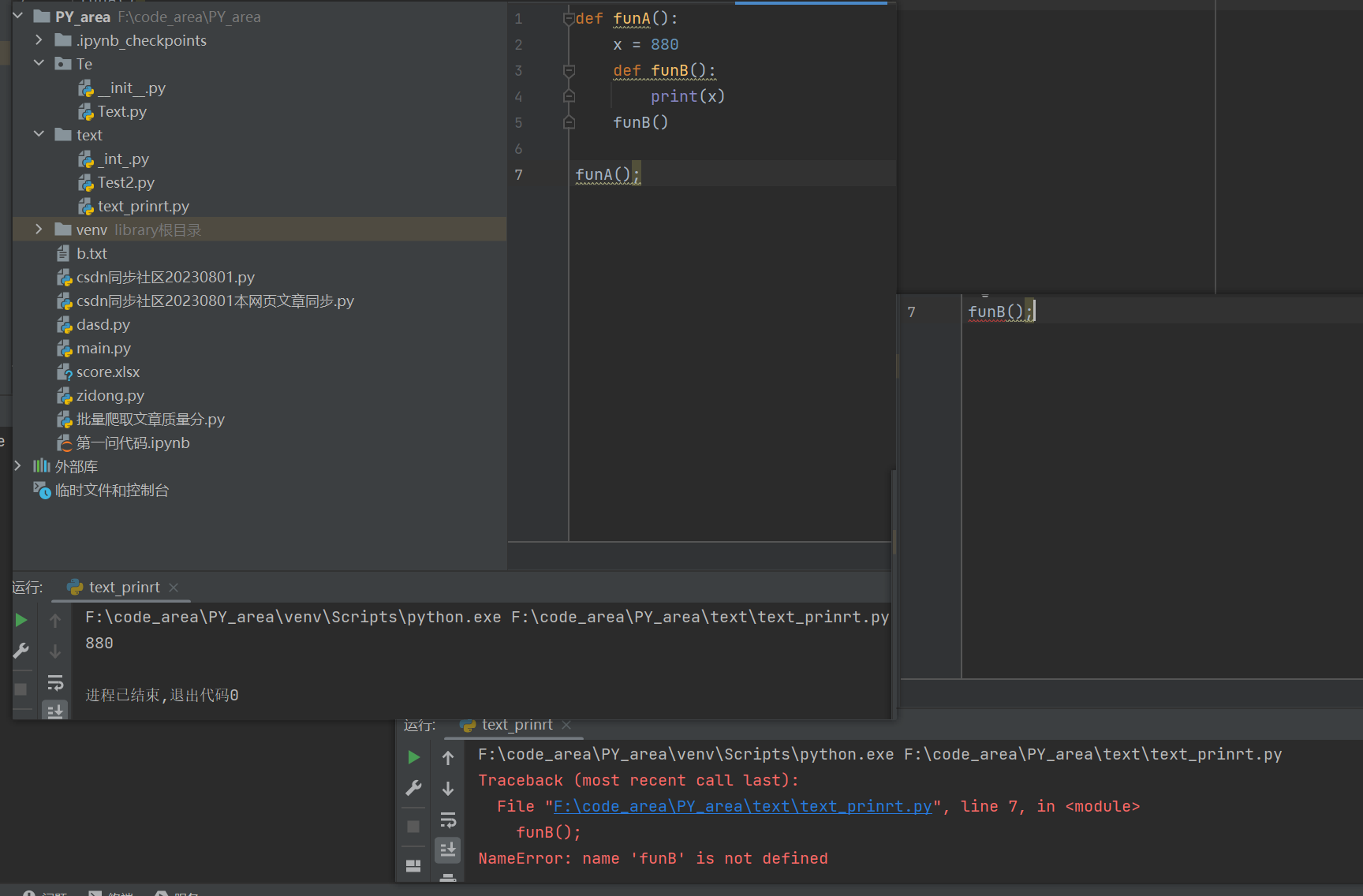This screenshot has height=896, width=1363.
Task: Toggle scroll-to-end in the Traceback run panel
Action: pyautogui.click(x=448, y=849)
